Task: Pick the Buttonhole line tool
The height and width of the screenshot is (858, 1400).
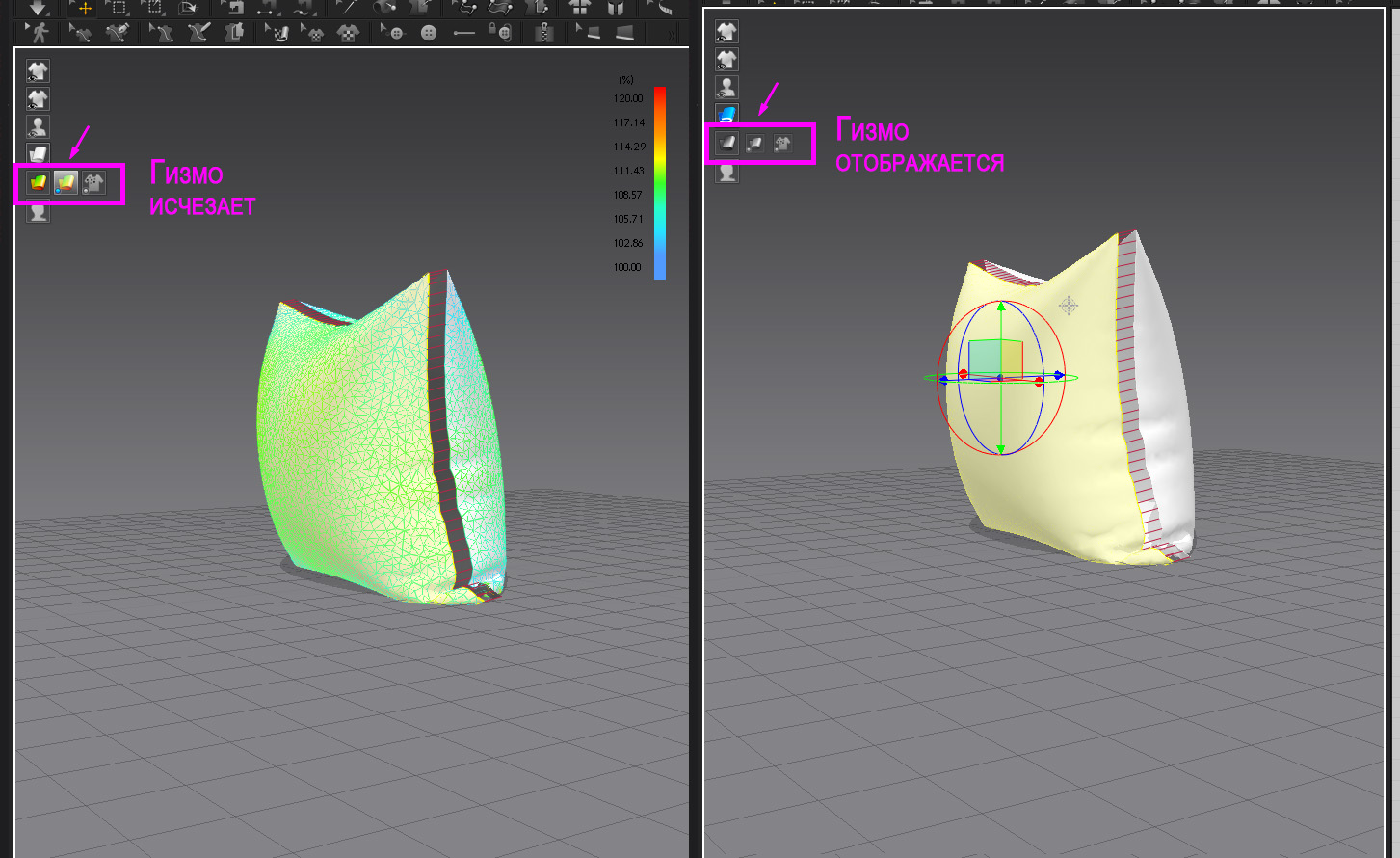Action: [464, 33]
